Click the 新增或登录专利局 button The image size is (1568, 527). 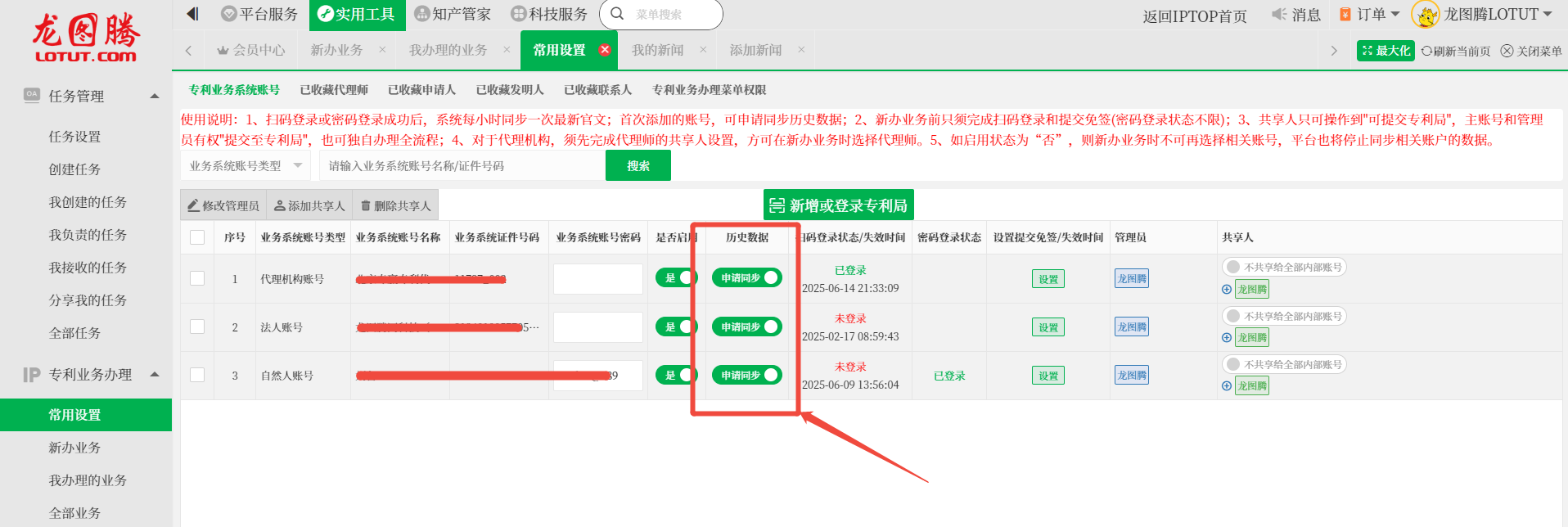pyautogui.click(x=838, y=205)
